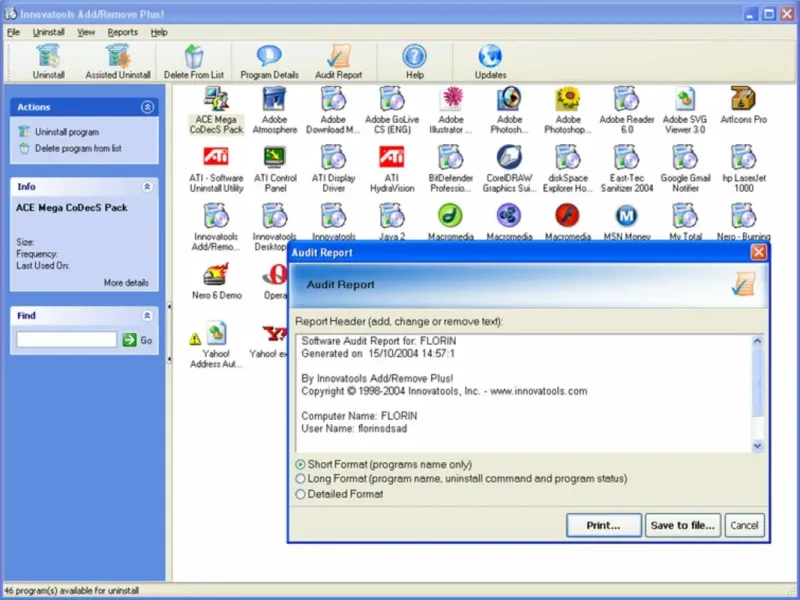The height and width of the screenshot is (600, 800).
Task: Click inside the Report Header text area
Action: click(524, 393)
